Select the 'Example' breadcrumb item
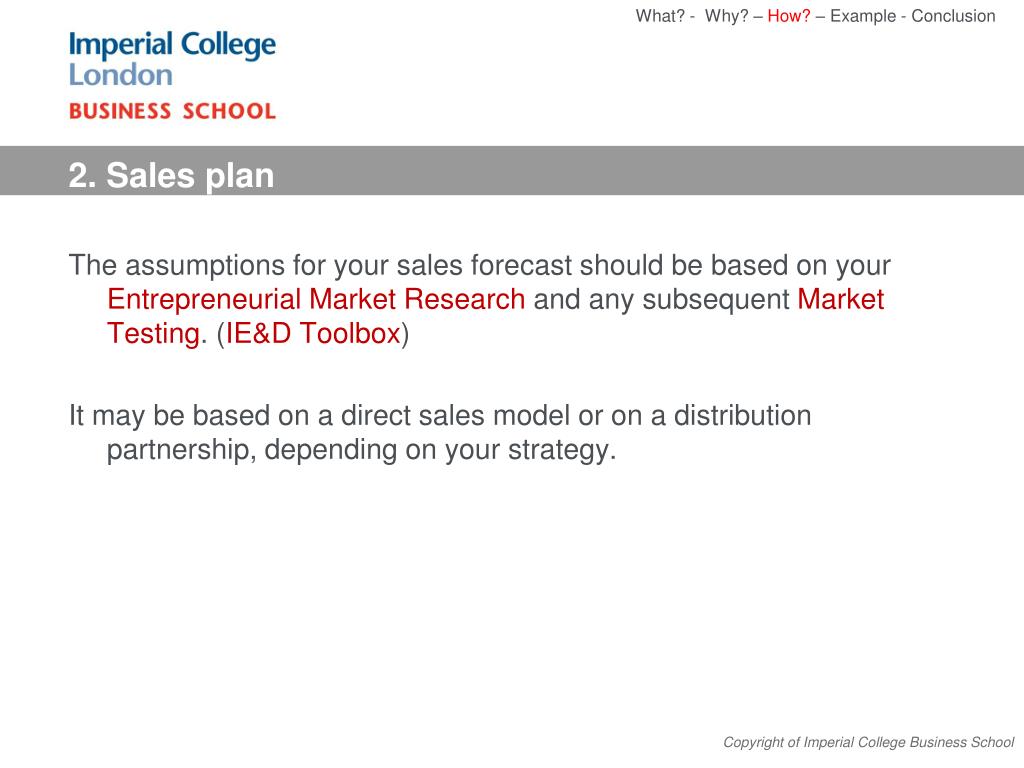This screenshot has width=1024, height=768. click(863, 16)
